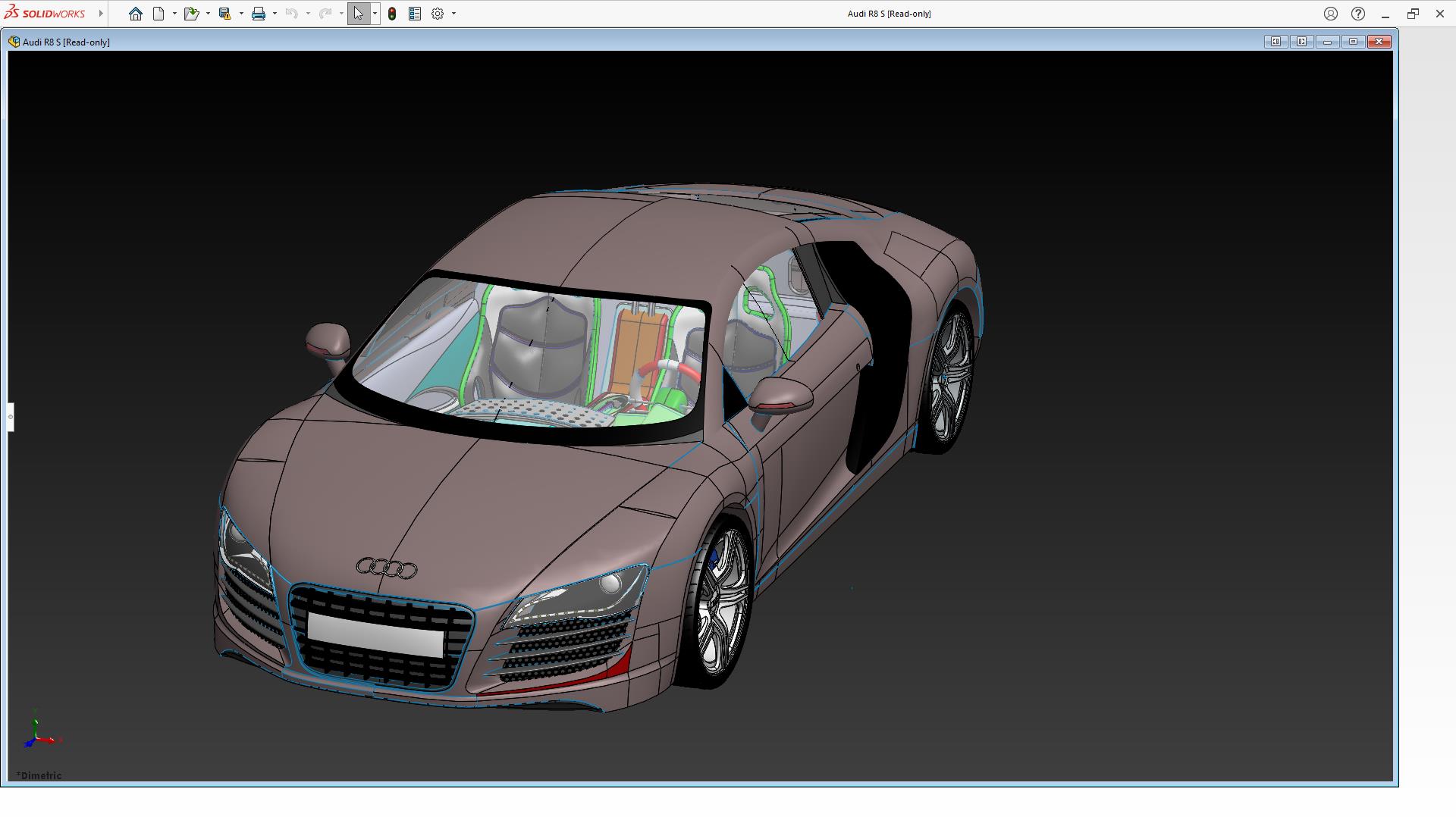Open the Help question mark button
Screen dimensions: 1456x817
tap(1357, 14)
